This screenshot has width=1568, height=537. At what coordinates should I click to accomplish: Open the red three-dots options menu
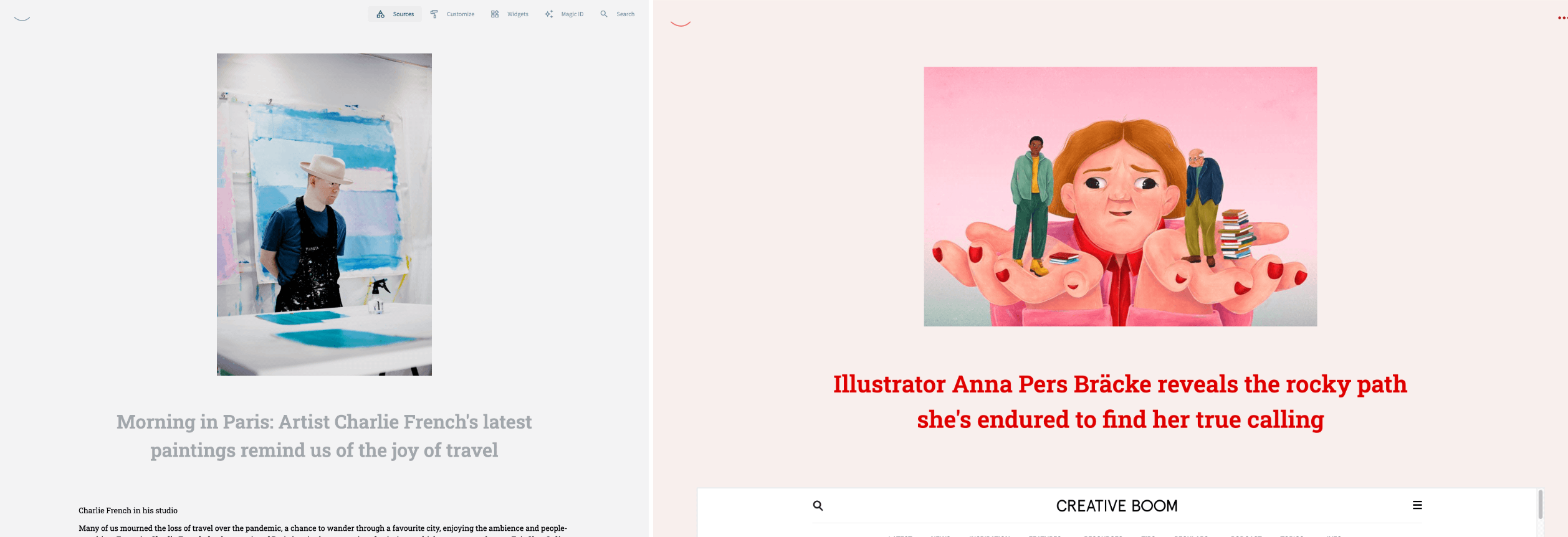pyautogui.click(x=1562, y=18)
